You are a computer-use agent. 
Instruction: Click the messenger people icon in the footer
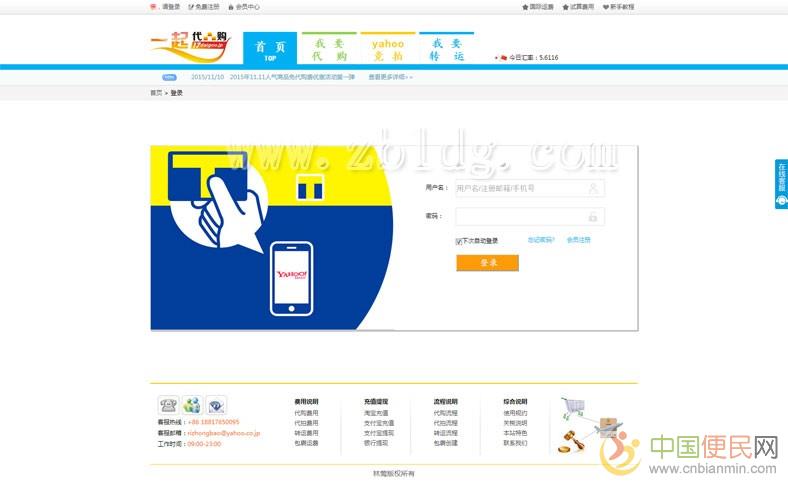(192, 405)
